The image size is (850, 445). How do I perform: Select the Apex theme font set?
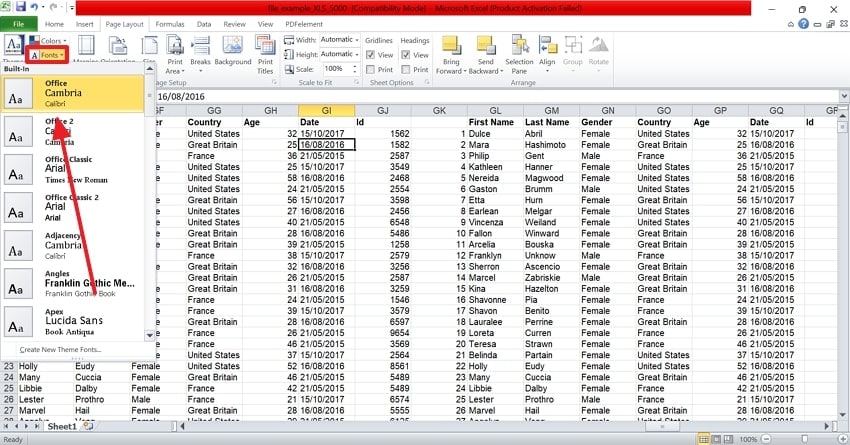point(73,322)
